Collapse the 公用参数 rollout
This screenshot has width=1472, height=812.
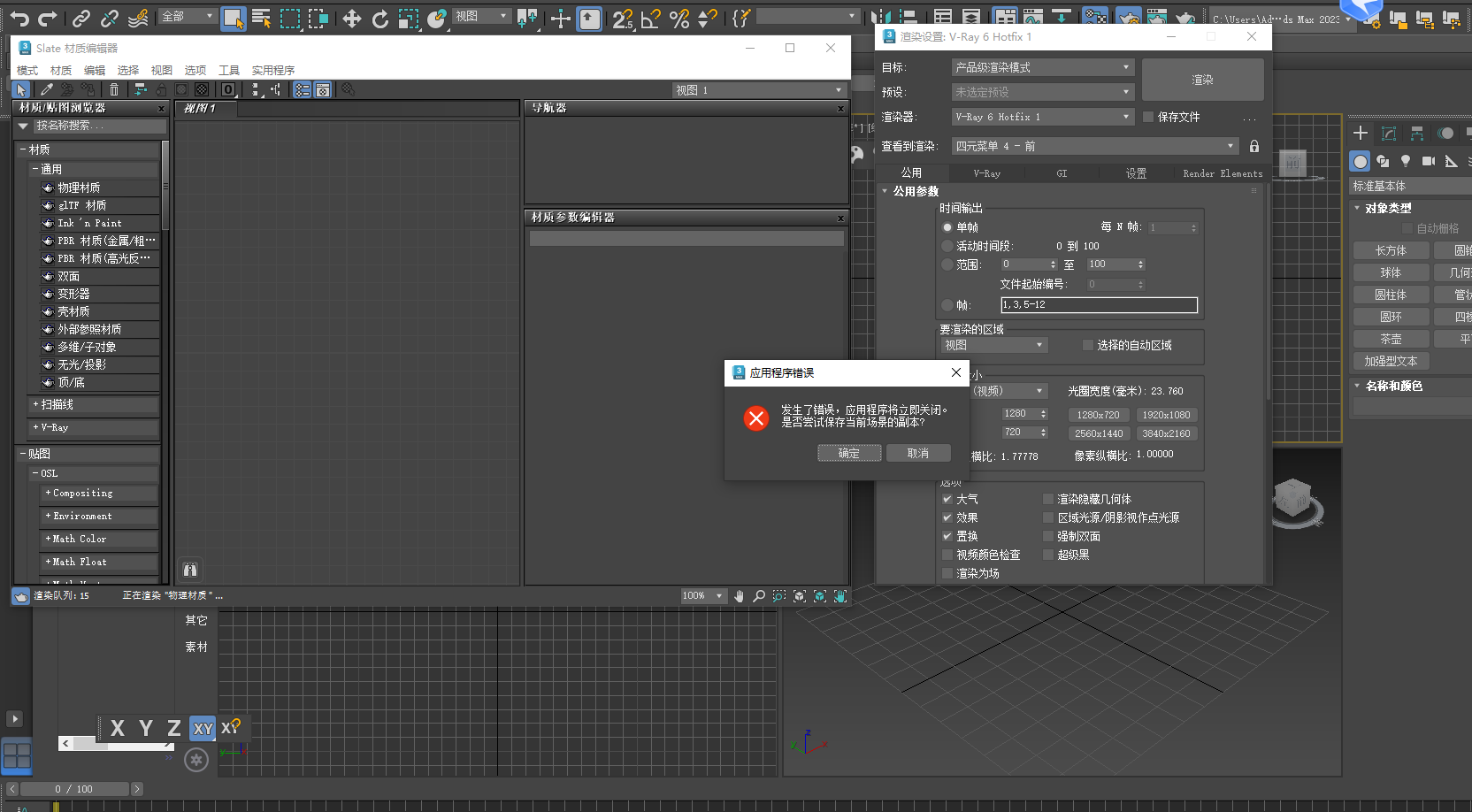(x=885, y=191)
